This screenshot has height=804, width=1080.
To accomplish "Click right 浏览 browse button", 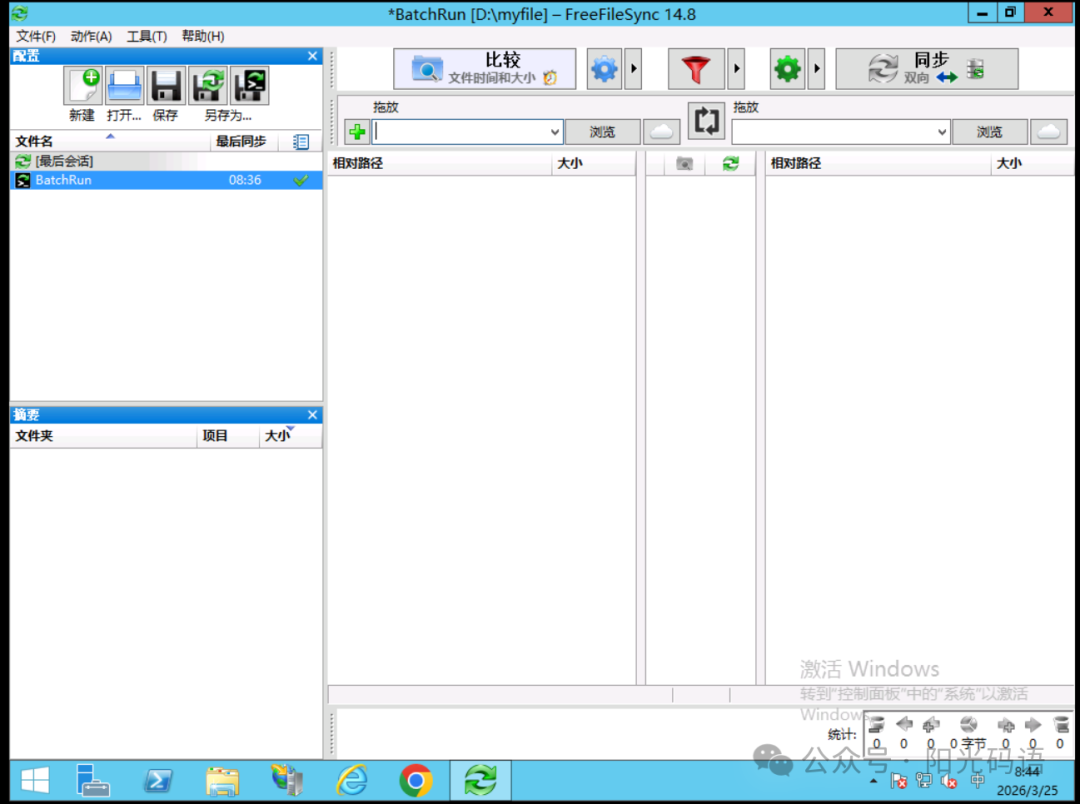I will [x=989, y=132].
